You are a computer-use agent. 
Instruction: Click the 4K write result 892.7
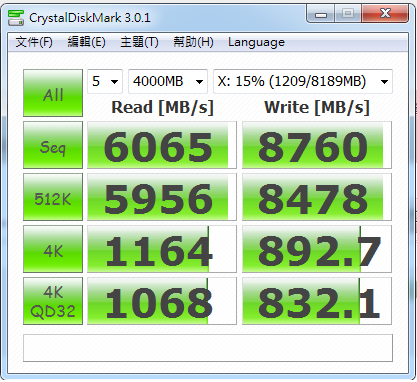[317, 249]
